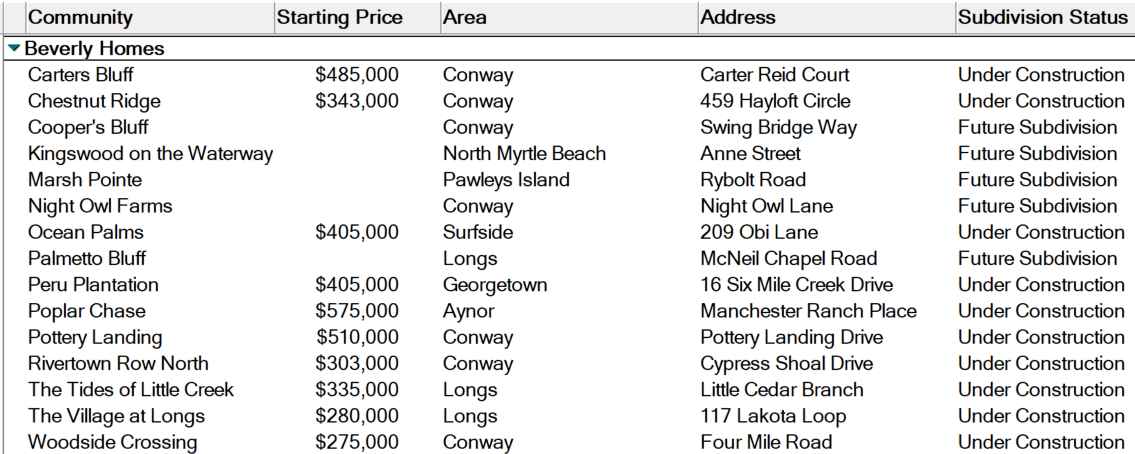
Task: Click the $343,000 starting price cell
Action: [357, 101]
